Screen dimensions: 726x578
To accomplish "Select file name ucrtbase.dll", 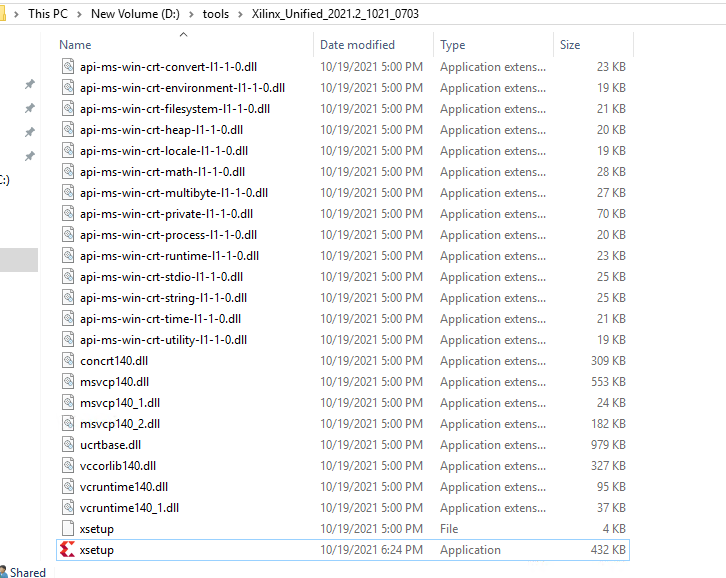I will pos(110,445).
